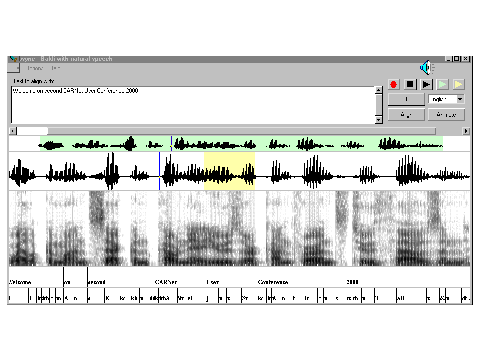This screenshot has width=480, height=360.
Task: Click the Align button
Action: coord(406,115)
